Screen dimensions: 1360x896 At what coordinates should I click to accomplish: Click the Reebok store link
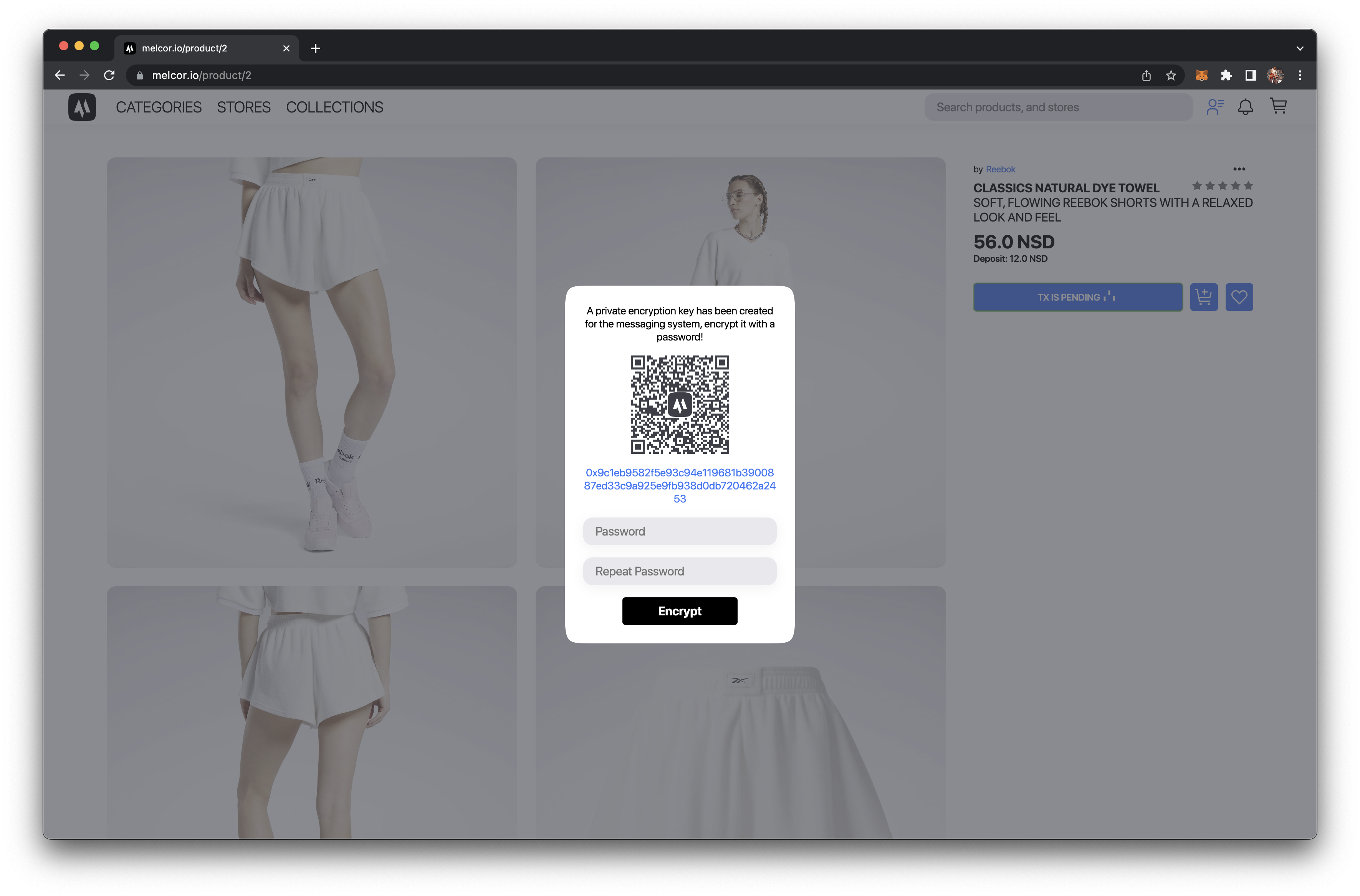point(1000,169)
